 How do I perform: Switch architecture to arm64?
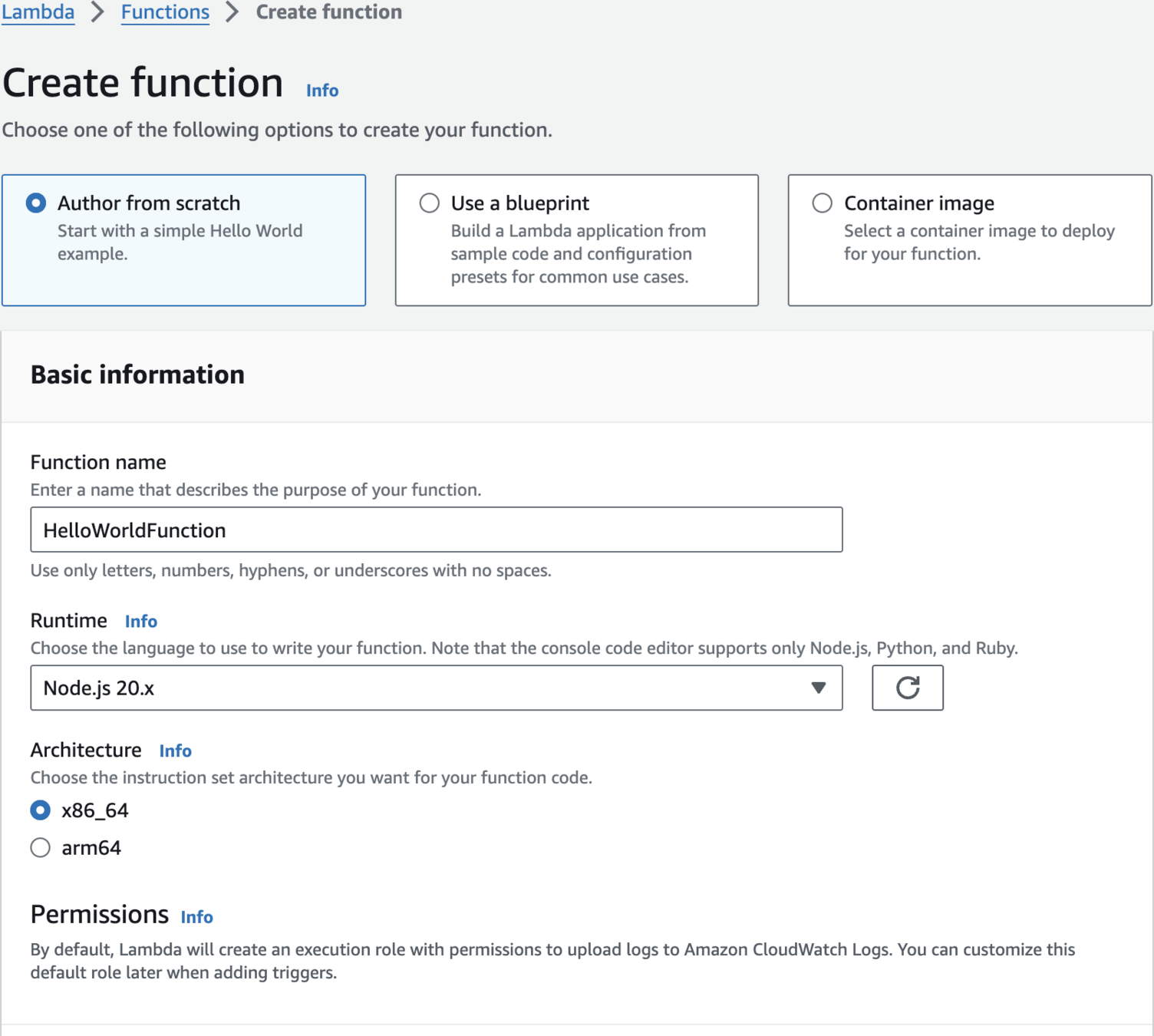click(x=41, y=848)
